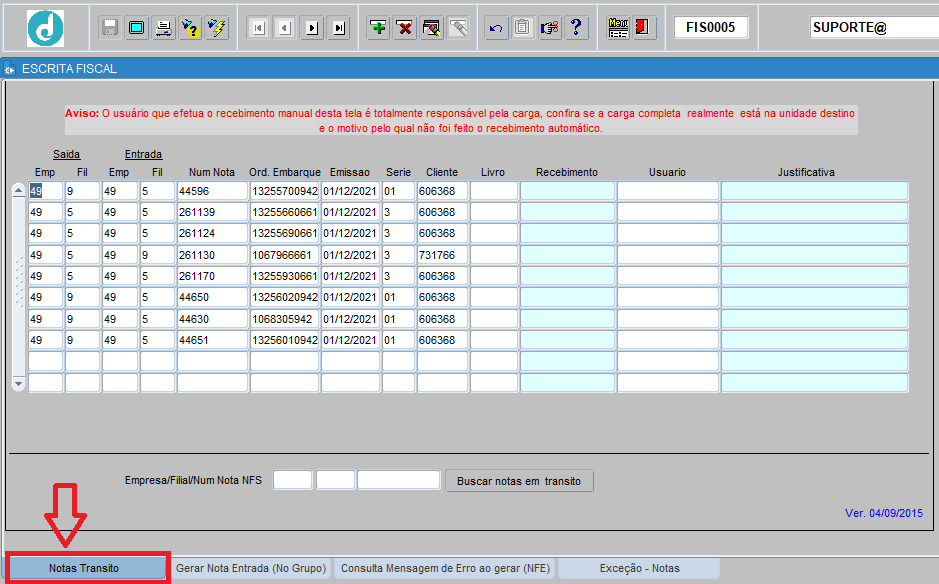Screen dimensions: 939x584
Task: Click the Saida group header
Action: tap(66, 155)
